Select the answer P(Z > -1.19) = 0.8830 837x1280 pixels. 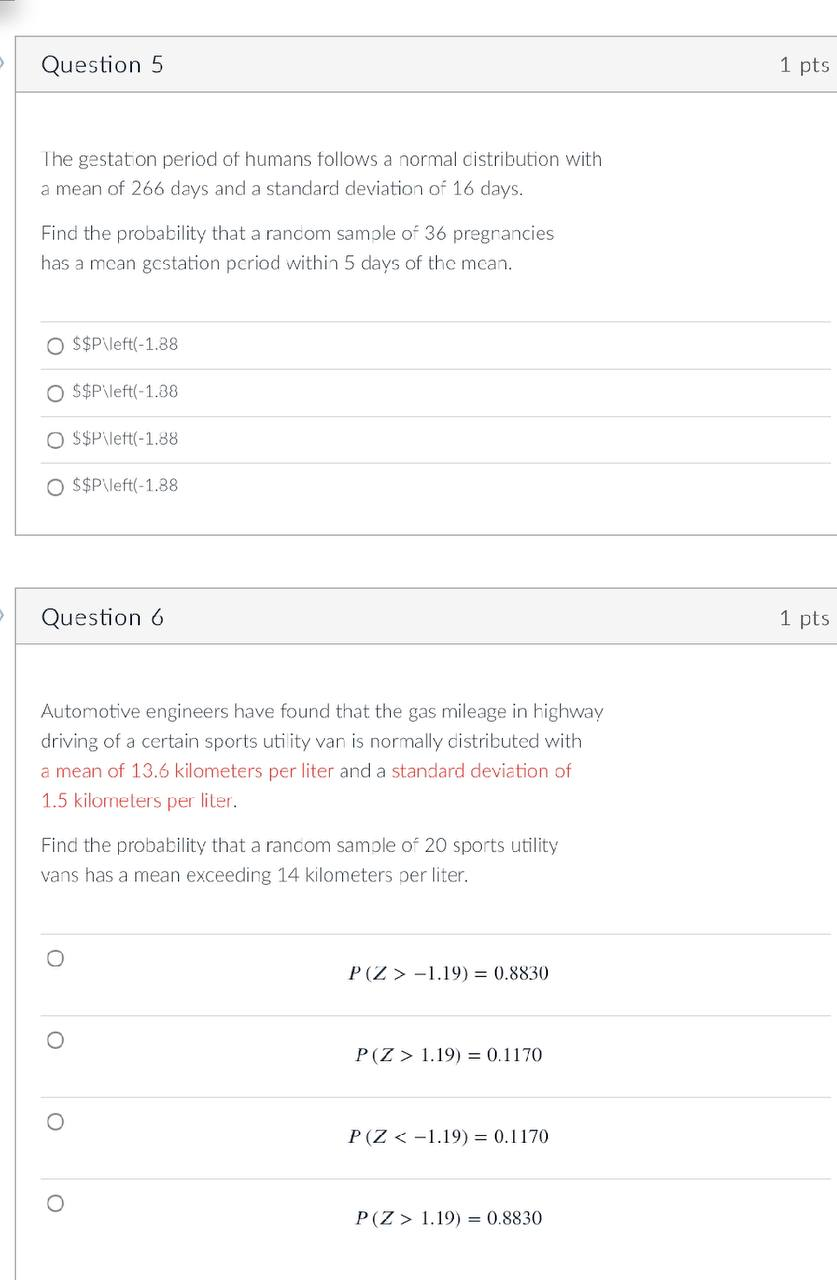[x=56, y=958]
